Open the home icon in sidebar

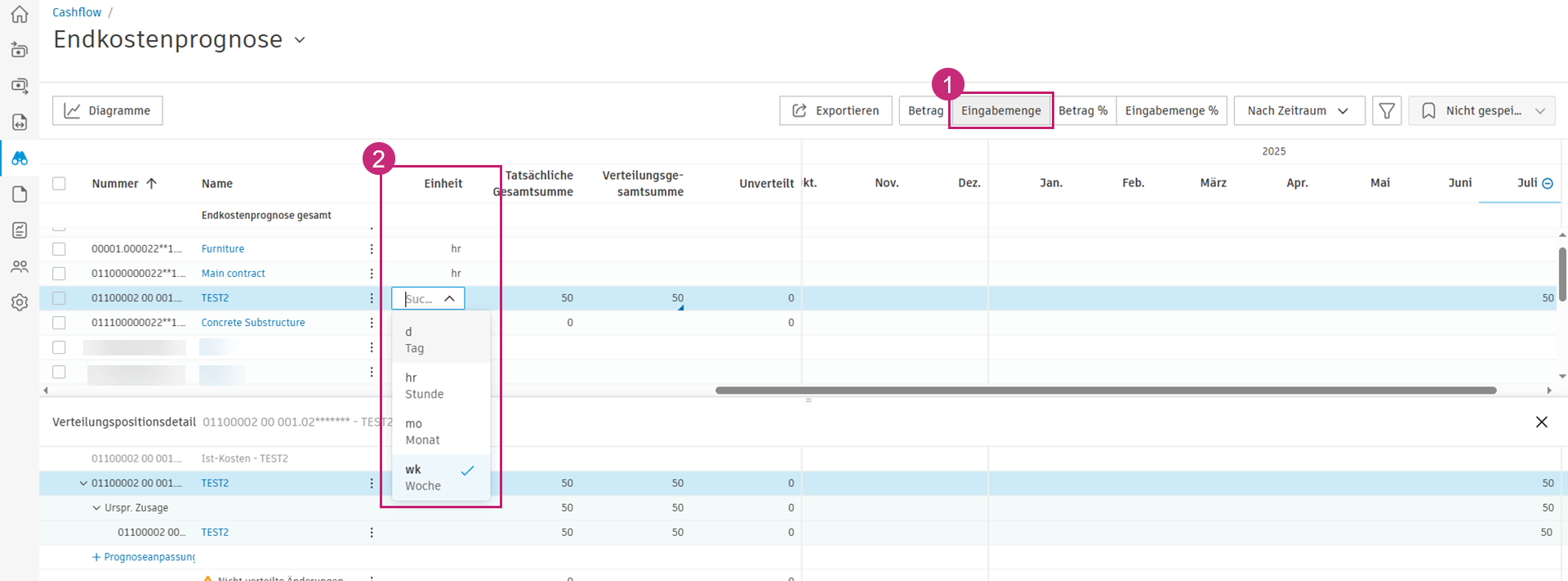[20, 14]
